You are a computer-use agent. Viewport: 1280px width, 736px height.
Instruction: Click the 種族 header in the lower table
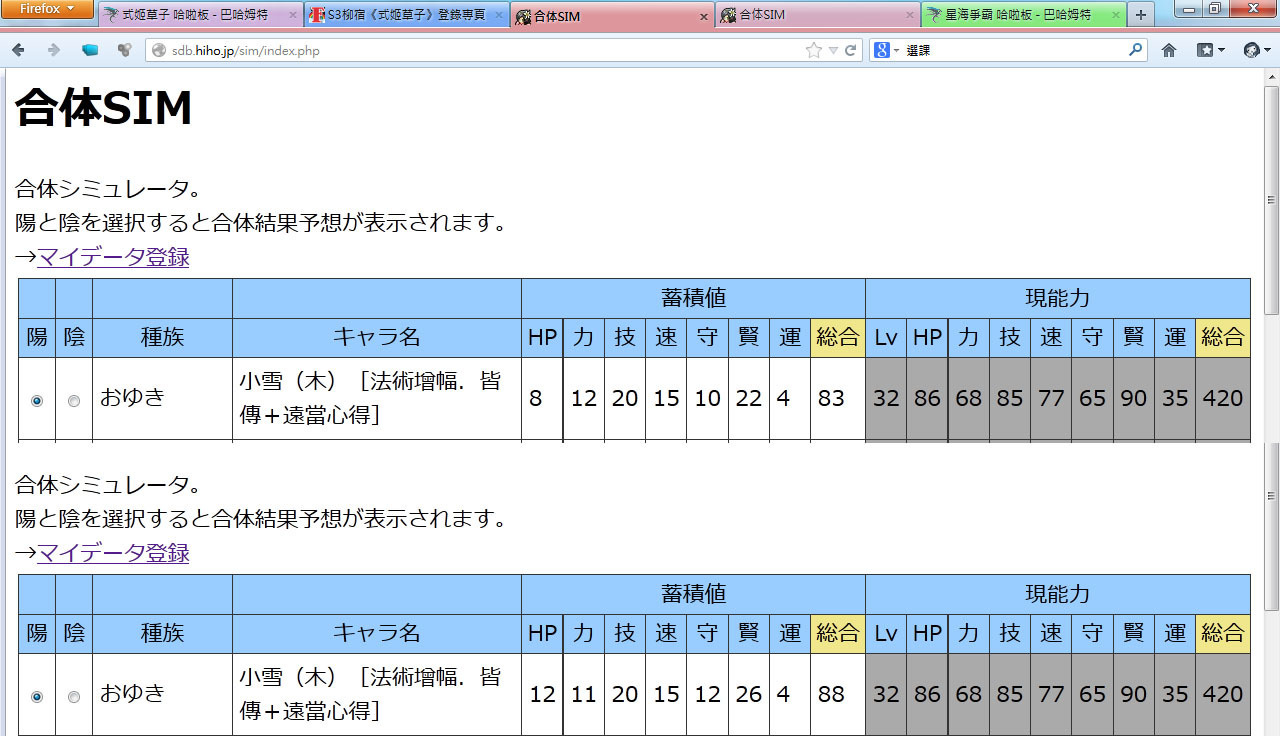click(x=162, y=634)
